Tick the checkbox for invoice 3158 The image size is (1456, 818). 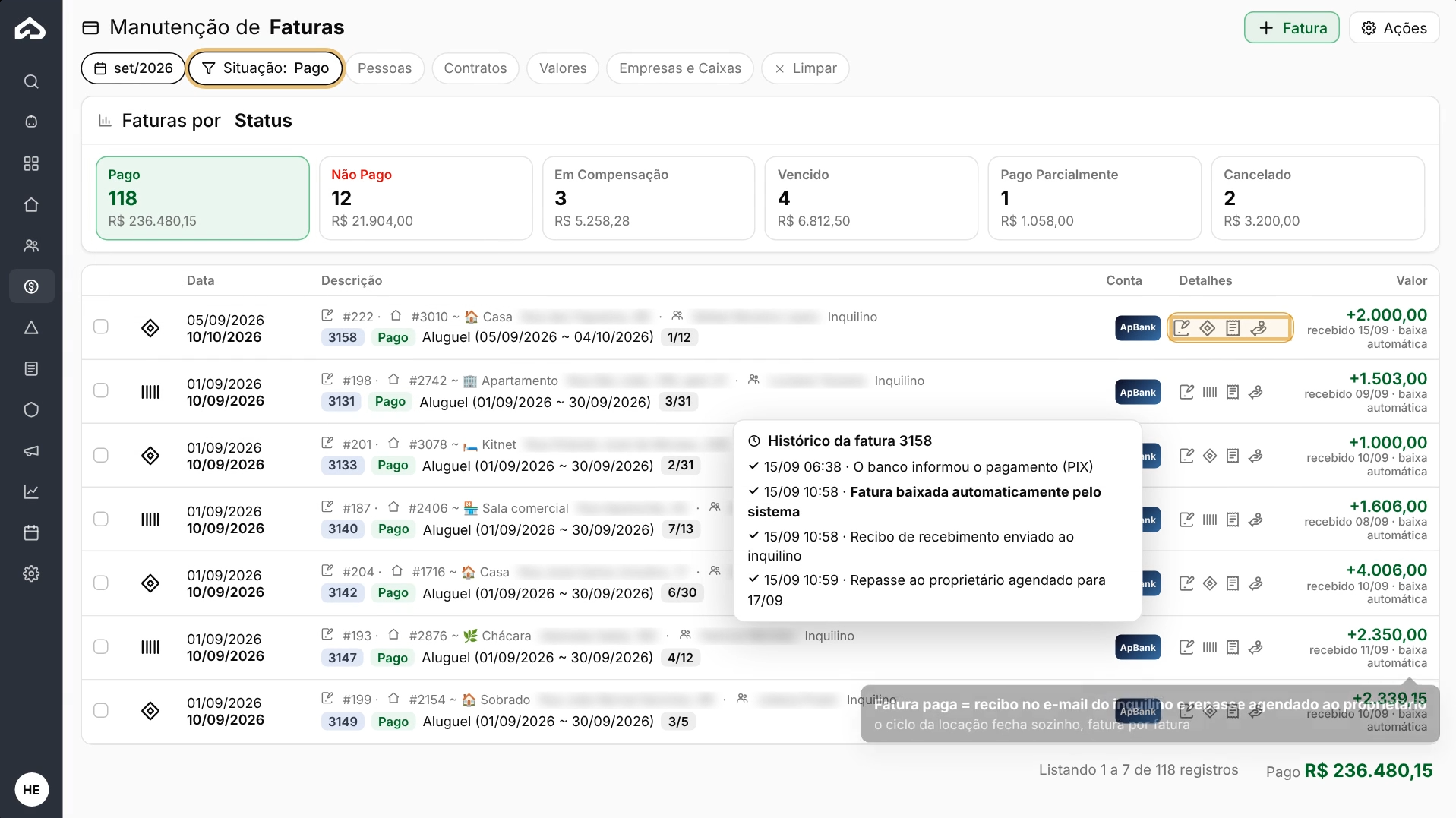coord(101,327)
